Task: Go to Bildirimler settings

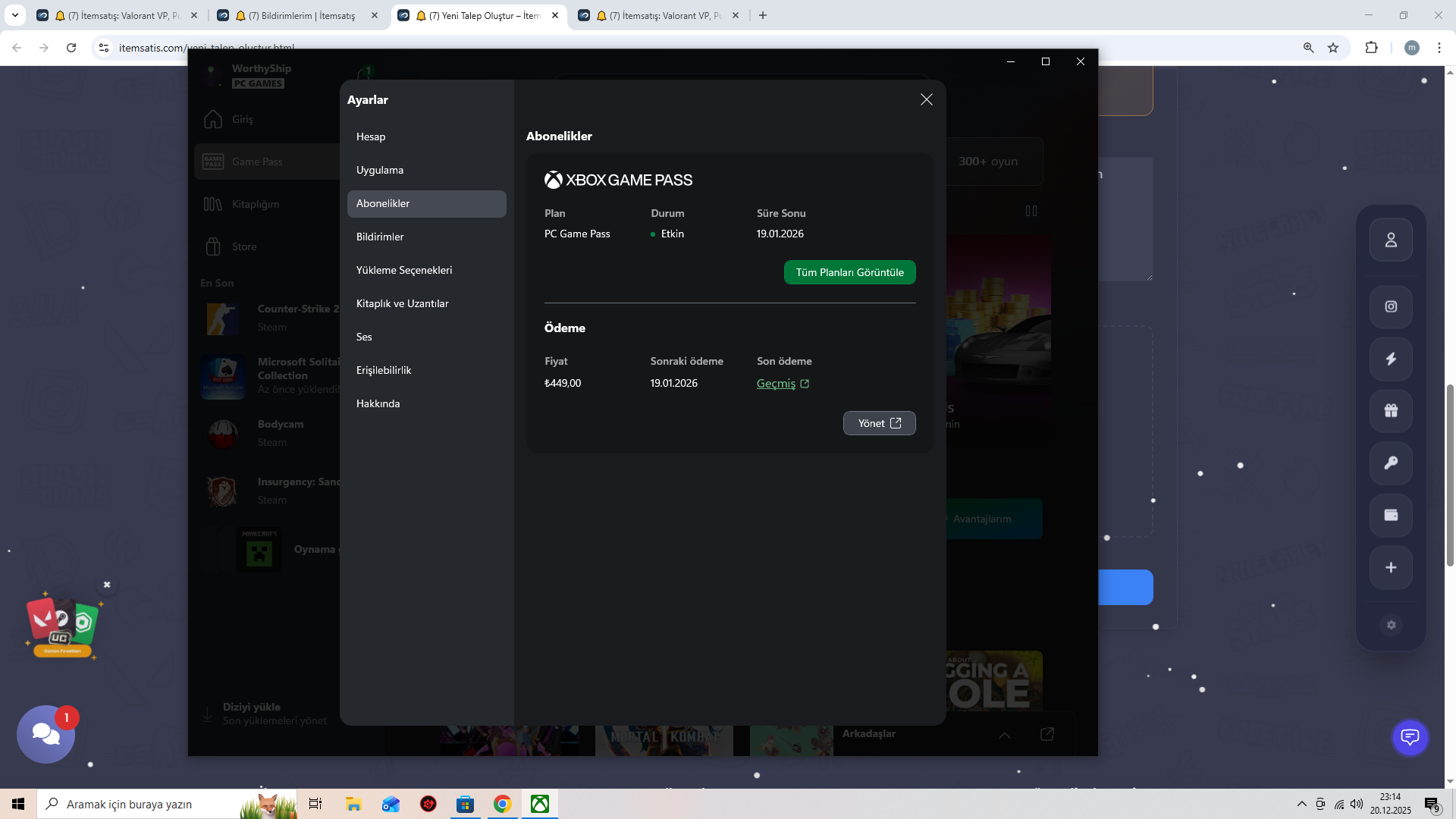Action: pyautogui.click(x=426, y=237)
